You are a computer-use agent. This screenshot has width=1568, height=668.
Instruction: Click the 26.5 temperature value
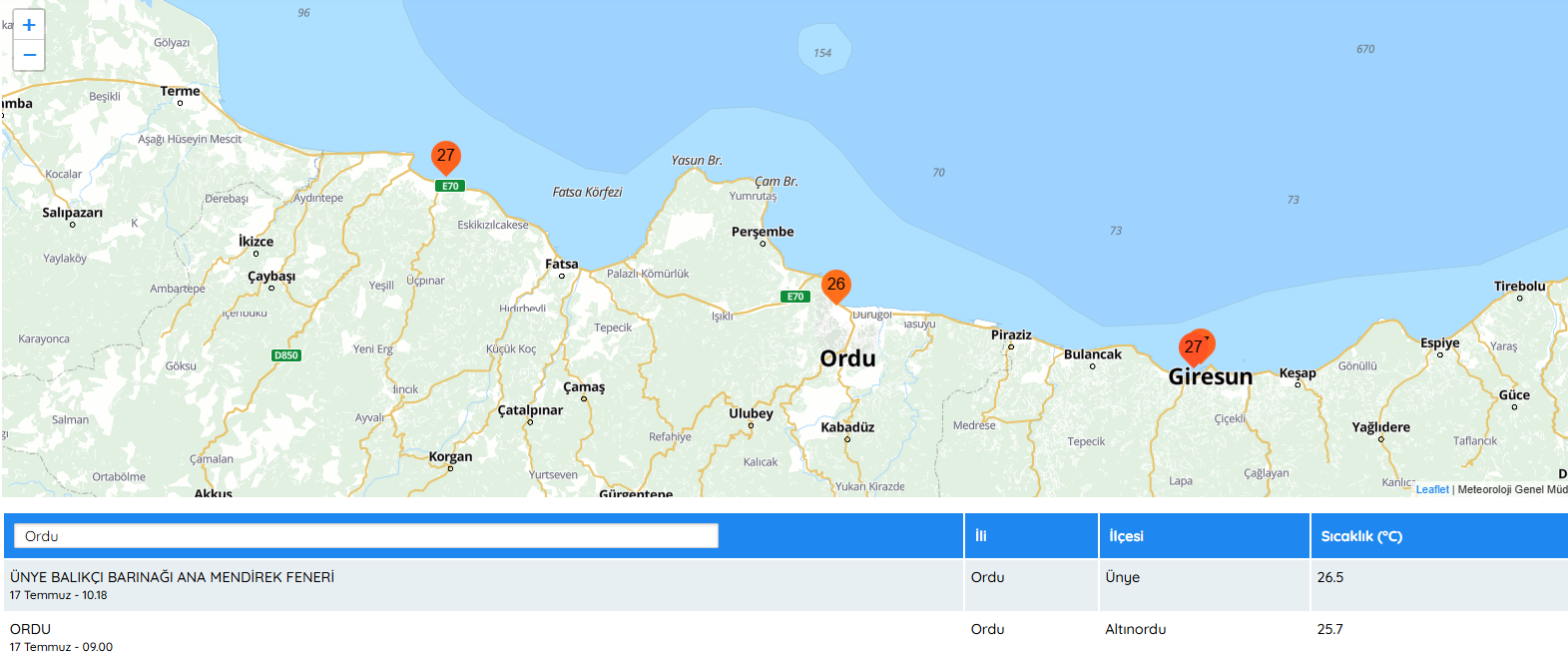[1329, 577]
